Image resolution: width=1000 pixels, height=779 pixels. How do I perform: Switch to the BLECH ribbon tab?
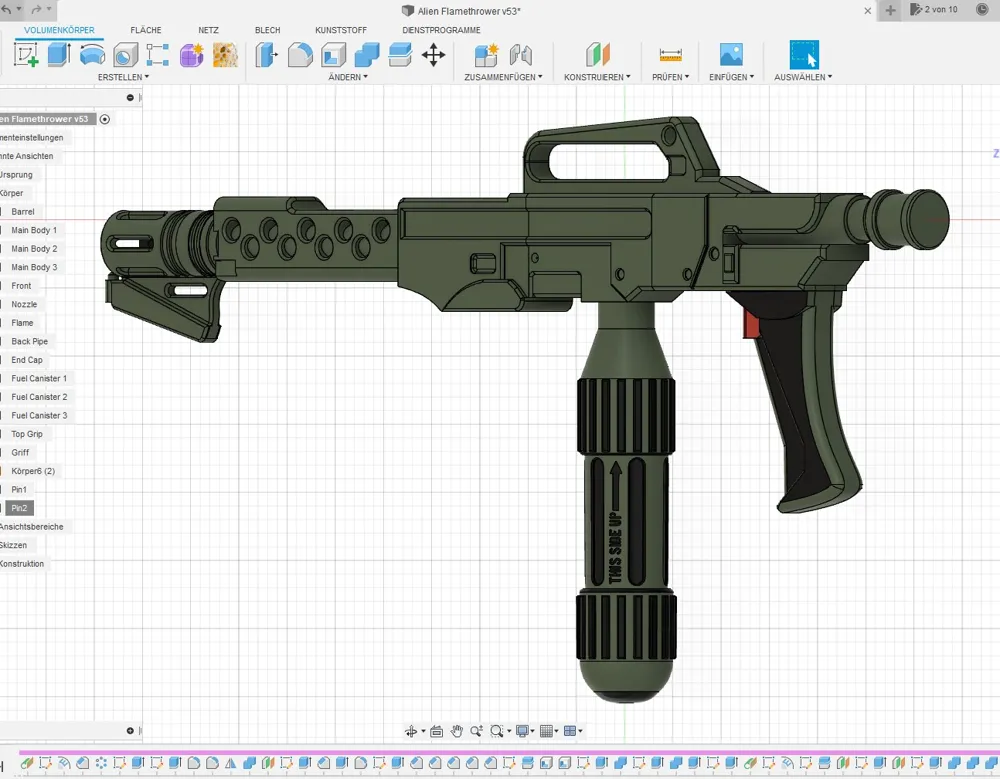267,30
